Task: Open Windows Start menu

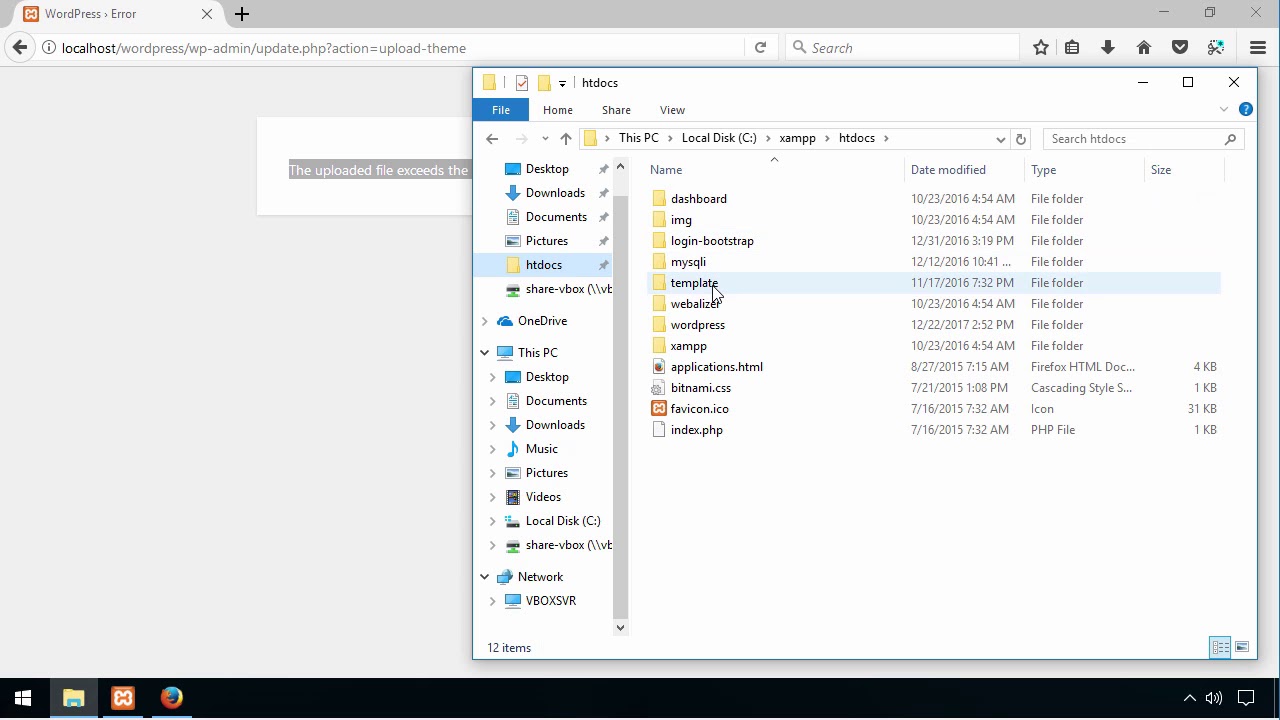Action: [x=23, y=698]
